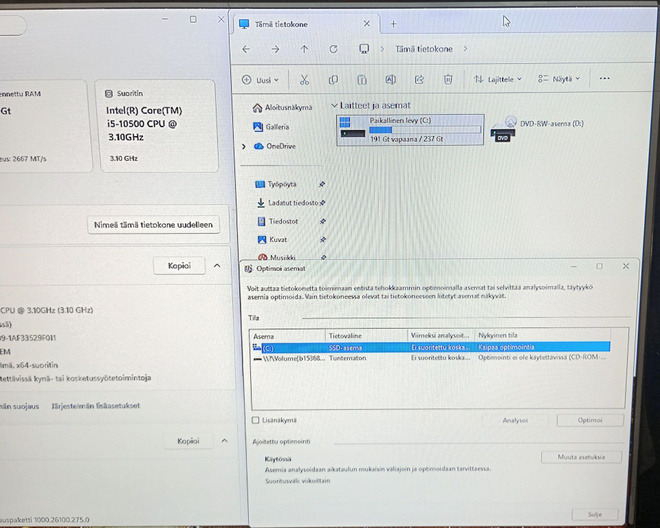The width and height of the screenshot is (660, 528).
Task: Open the Uusi dropdown menu
Action: click(x=260, y=80)
